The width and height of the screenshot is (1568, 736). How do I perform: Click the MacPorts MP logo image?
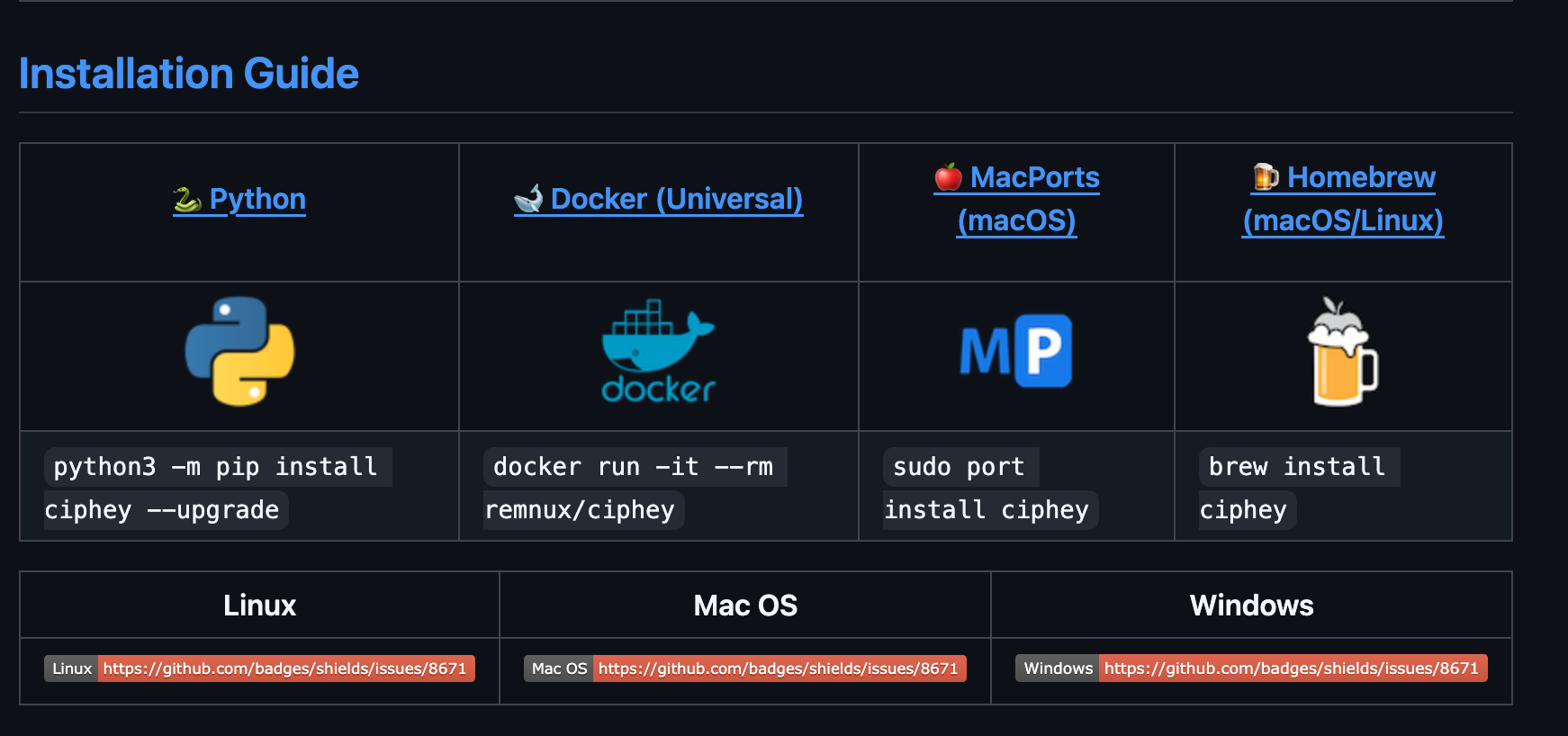[x=1016, y=351]
